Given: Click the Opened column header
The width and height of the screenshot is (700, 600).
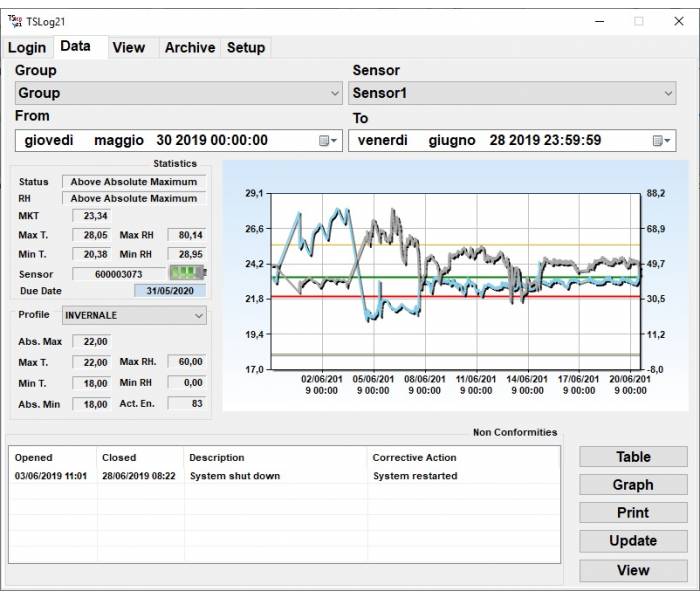Looking at the screenshot, I should 33,458.
